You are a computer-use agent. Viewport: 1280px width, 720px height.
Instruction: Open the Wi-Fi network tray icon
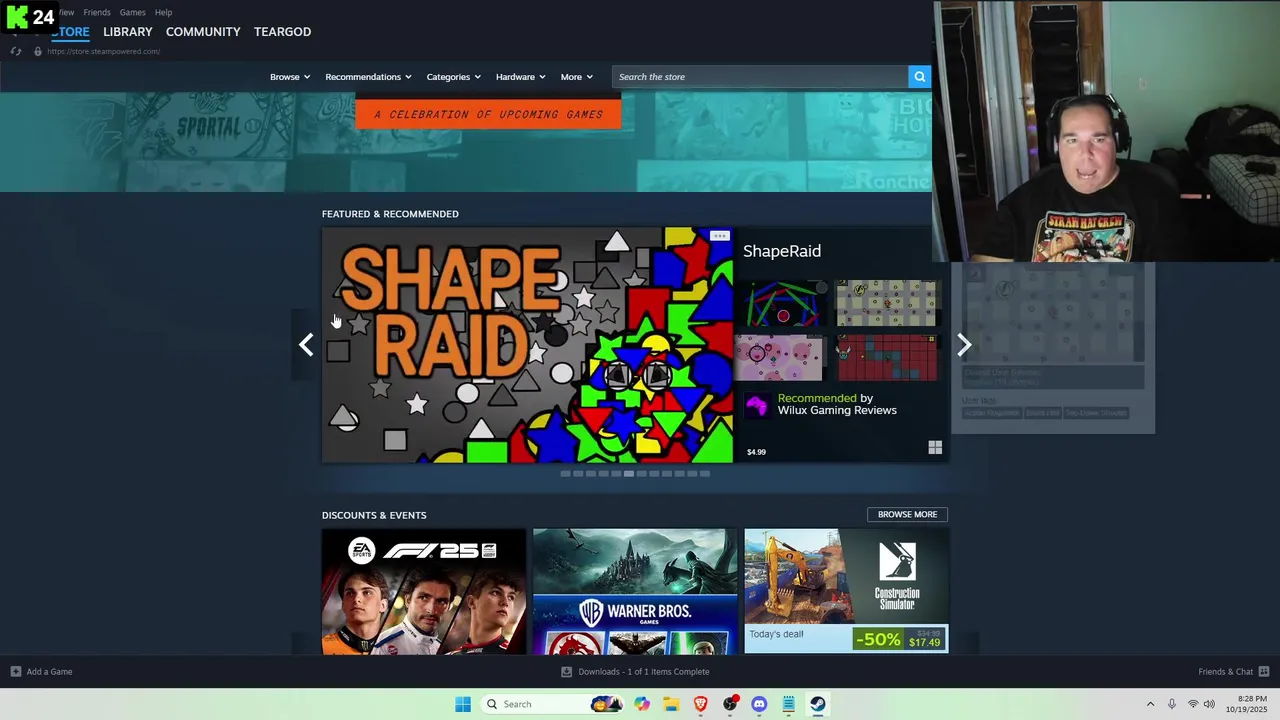pos(1192,704)
